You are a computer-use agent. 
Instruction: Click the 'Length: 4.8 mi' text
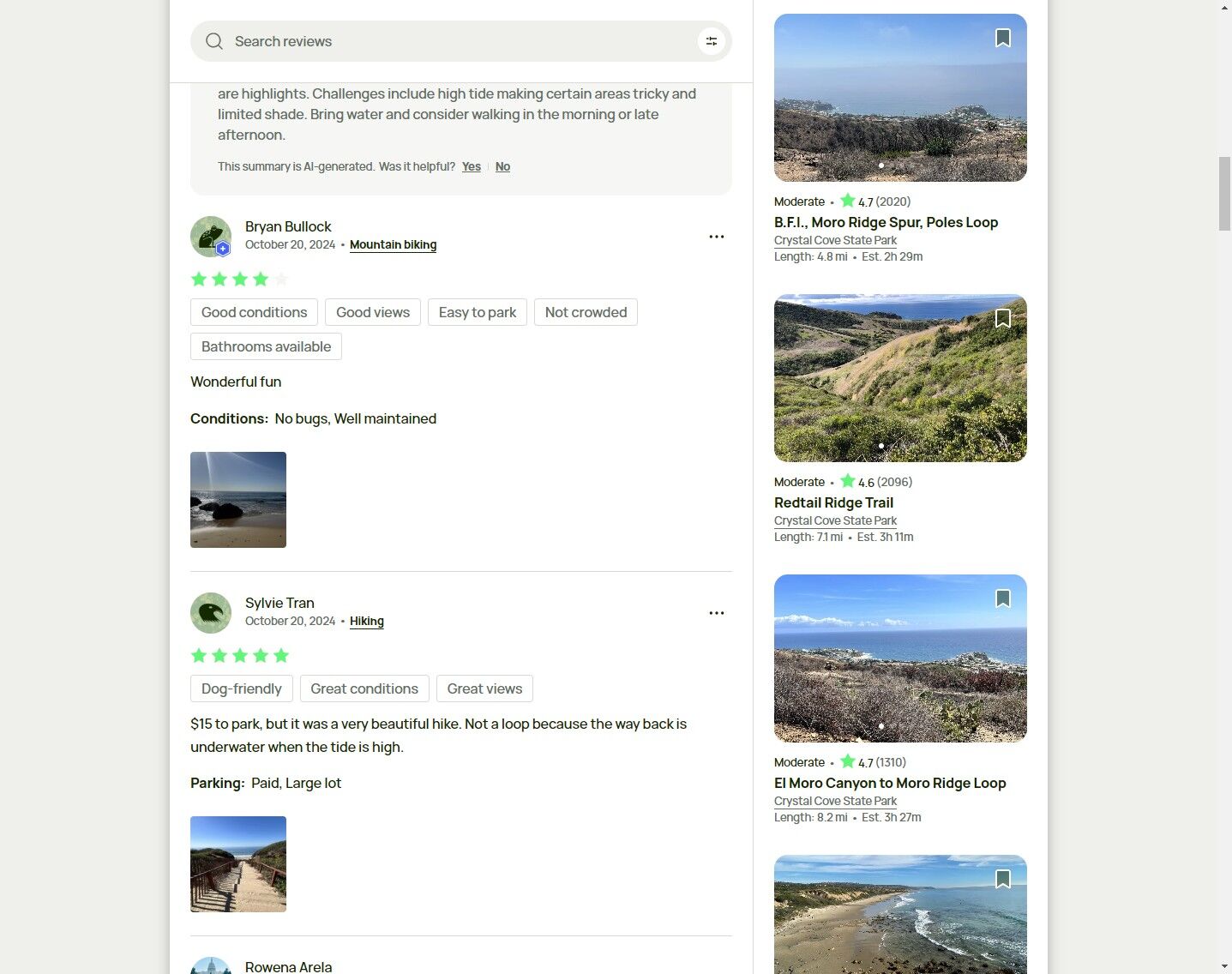pos(810,256)
